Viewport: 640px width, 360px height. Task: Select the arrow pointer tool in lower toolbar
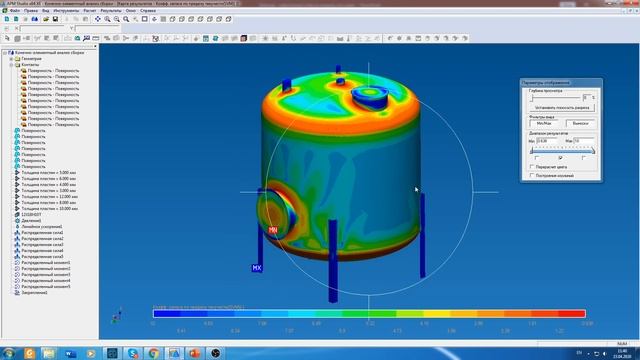pos(7,38)
